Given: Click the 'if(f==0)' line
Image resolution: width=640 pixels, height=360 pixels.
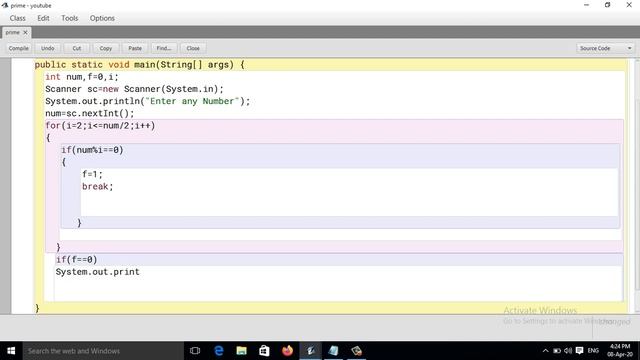Looking at the screenshot, I should tap(76, 260).
